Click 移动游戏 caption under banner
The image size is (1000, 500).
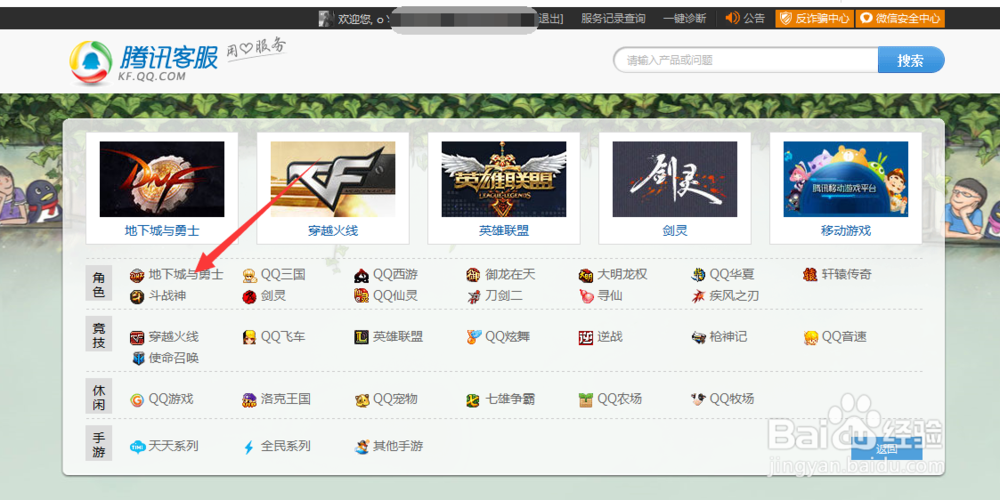846,231
